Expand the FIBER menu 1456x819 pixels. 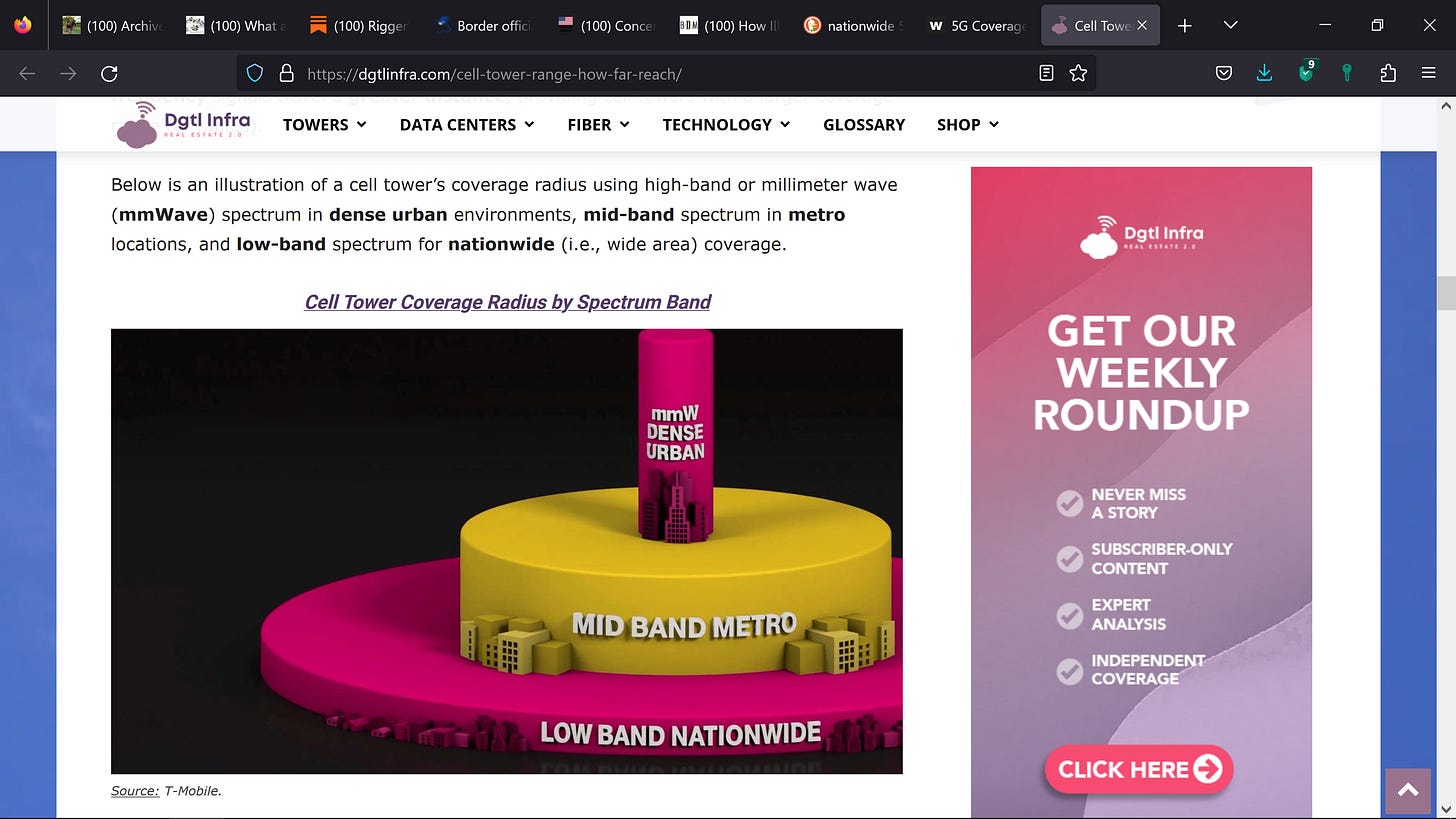[x=598, y=125]
